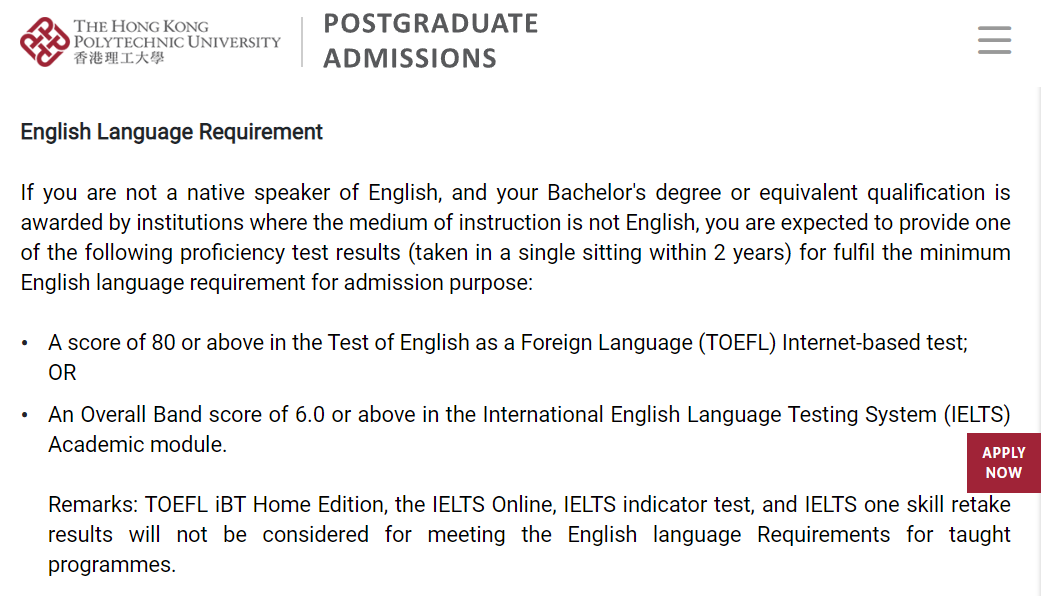Click the red PolyU knot logo emblem
This screenshot has height=596, width=1041.
(44, 42)
